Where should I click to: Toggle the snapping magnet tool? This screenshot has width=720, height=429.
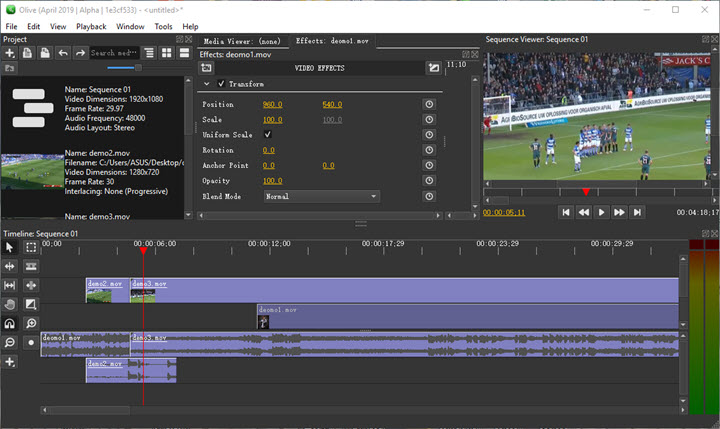(x=10, y=323)
